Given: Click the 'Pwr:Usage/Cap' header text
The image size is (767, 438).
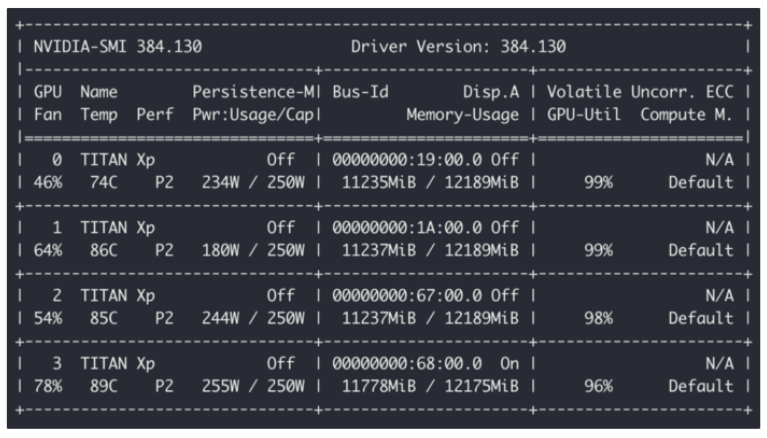Looking at the screenshot, I should coord(253,115).
